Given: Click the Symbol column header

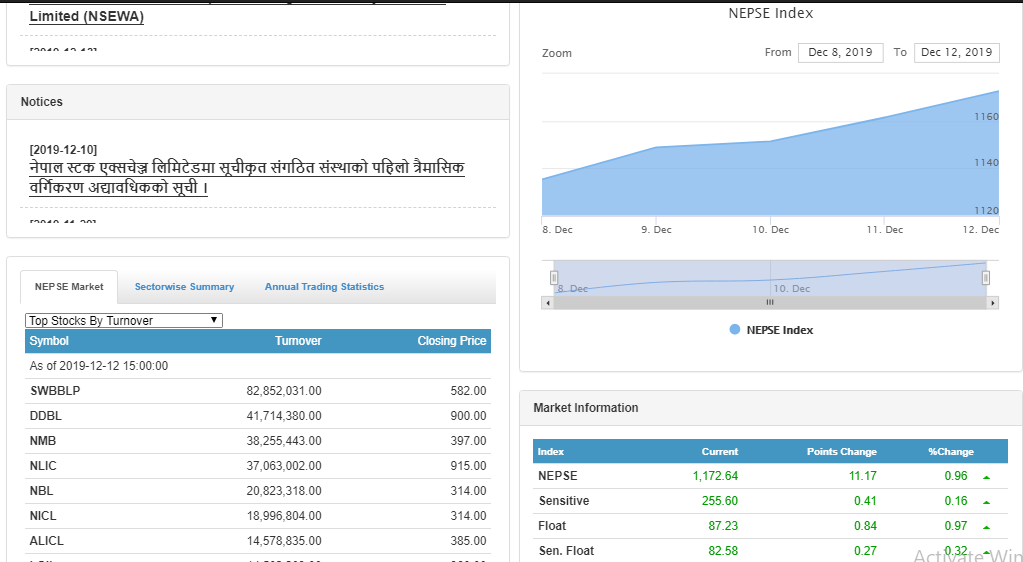Looking at the screenshot, I should point(49,341).
